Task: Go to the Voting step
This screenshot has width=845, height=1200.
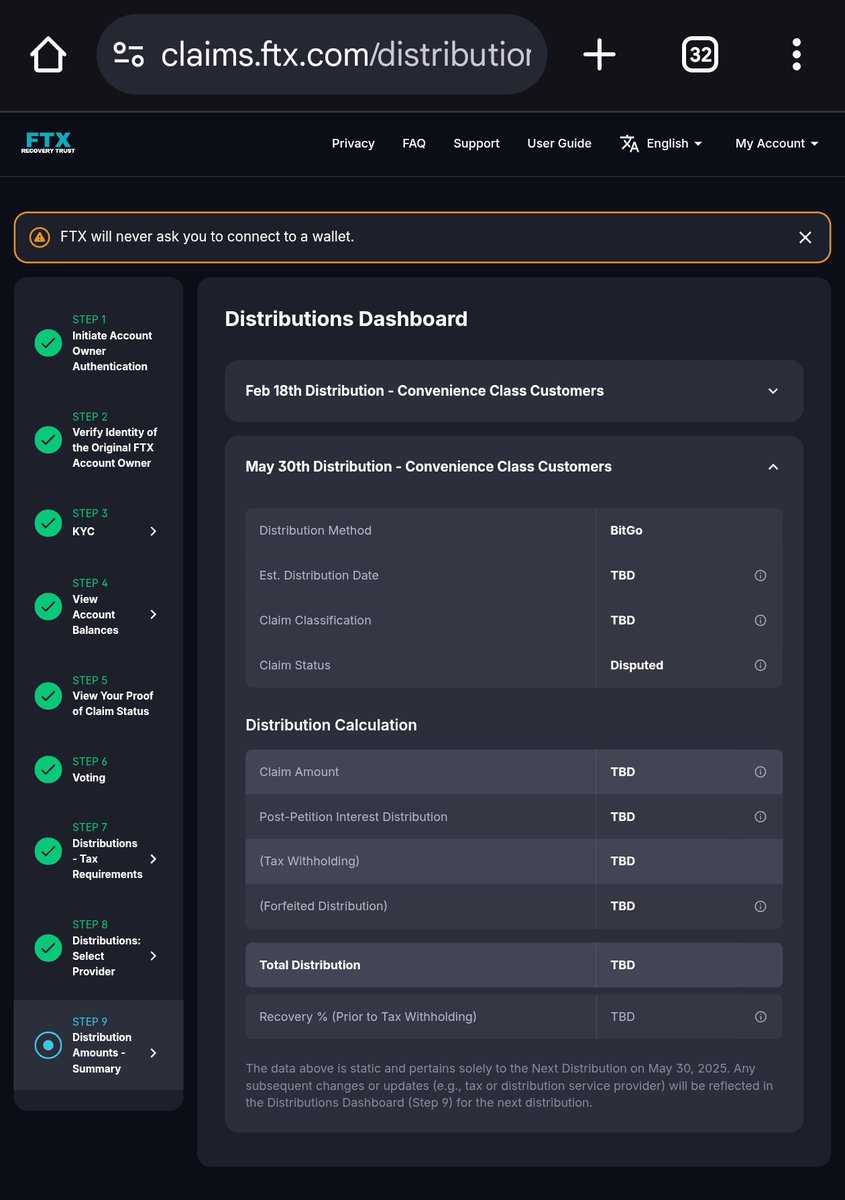Action: (x=89, y=778)
